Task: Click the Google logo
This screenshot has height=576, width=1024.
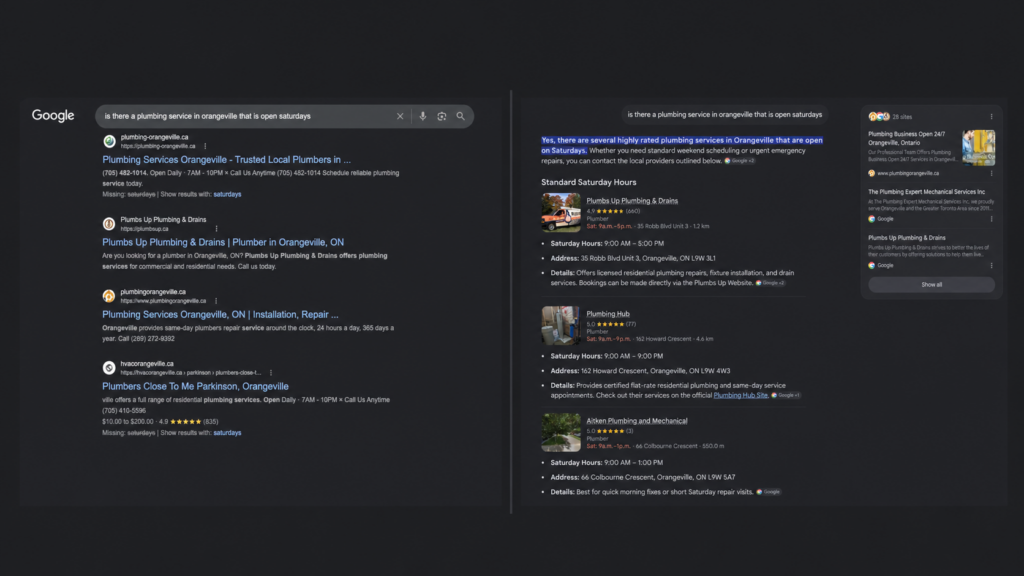Action: click(x=53, y=116)
